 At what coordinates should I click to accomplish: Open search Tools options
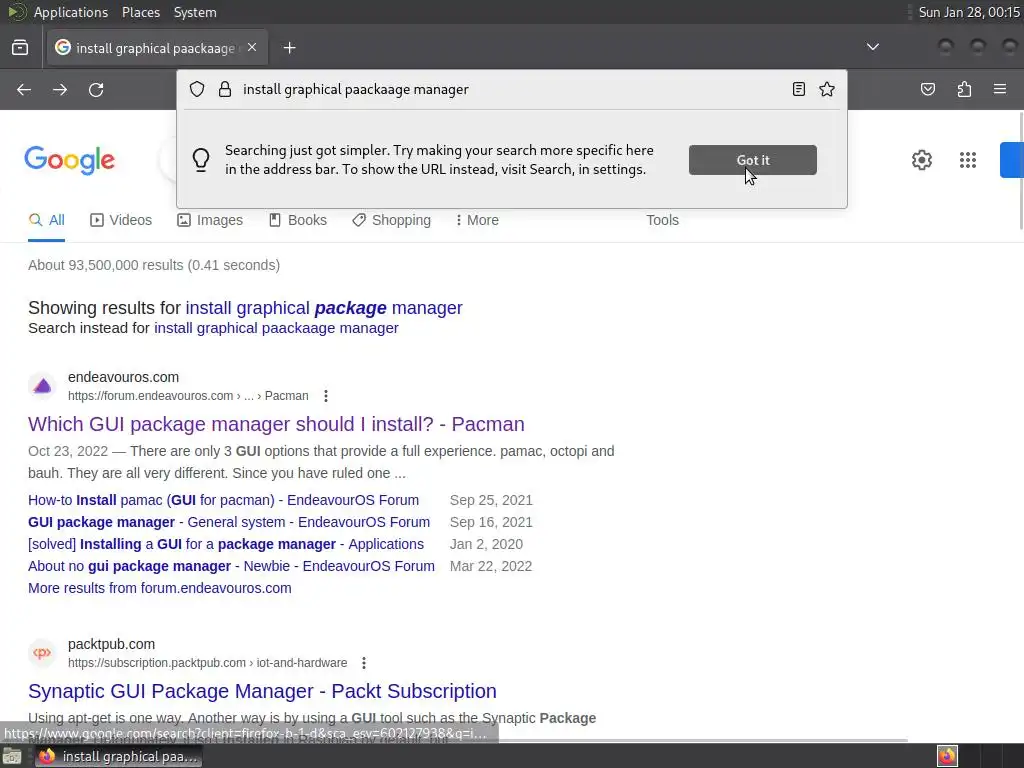662,221
